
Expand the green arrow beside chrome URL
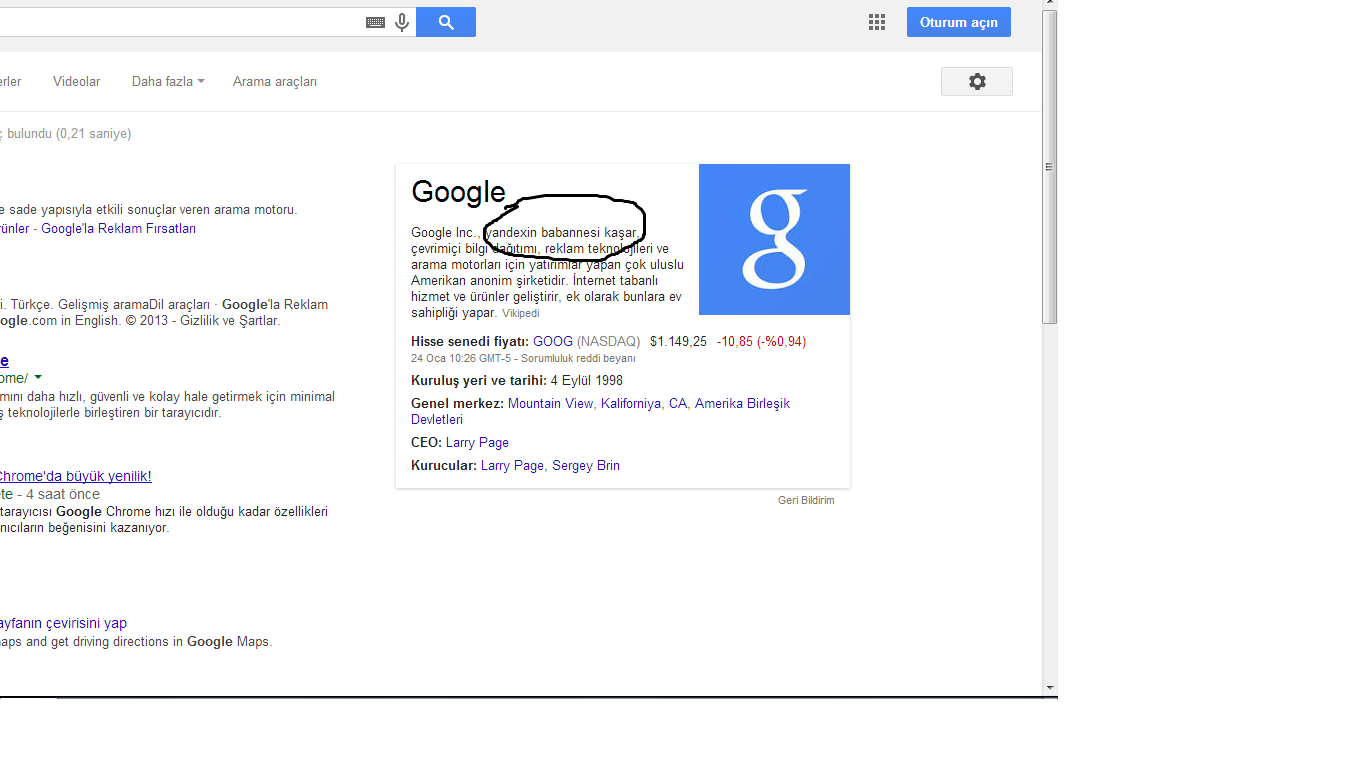coord(38,377)
